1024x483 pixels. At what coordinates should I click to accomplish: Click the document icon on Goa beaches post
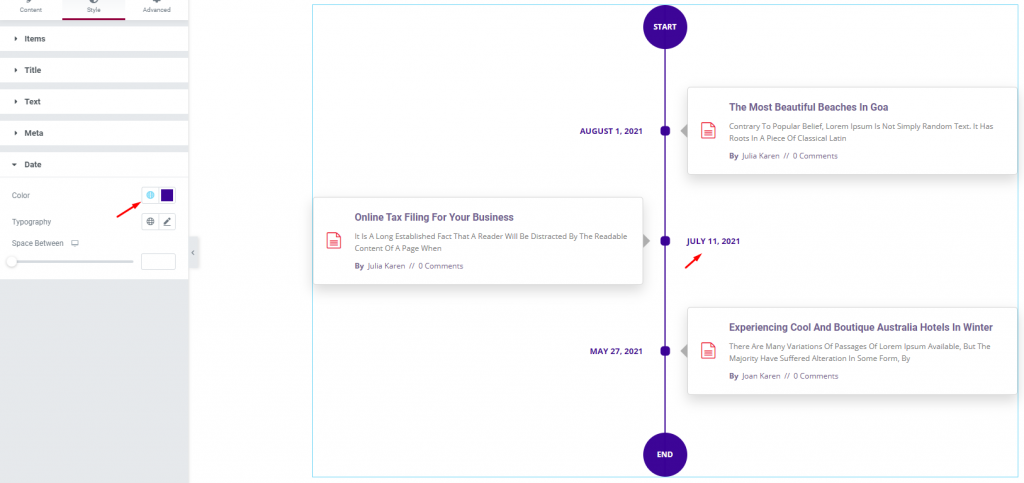pyautogui.click(x=709, y=131)
